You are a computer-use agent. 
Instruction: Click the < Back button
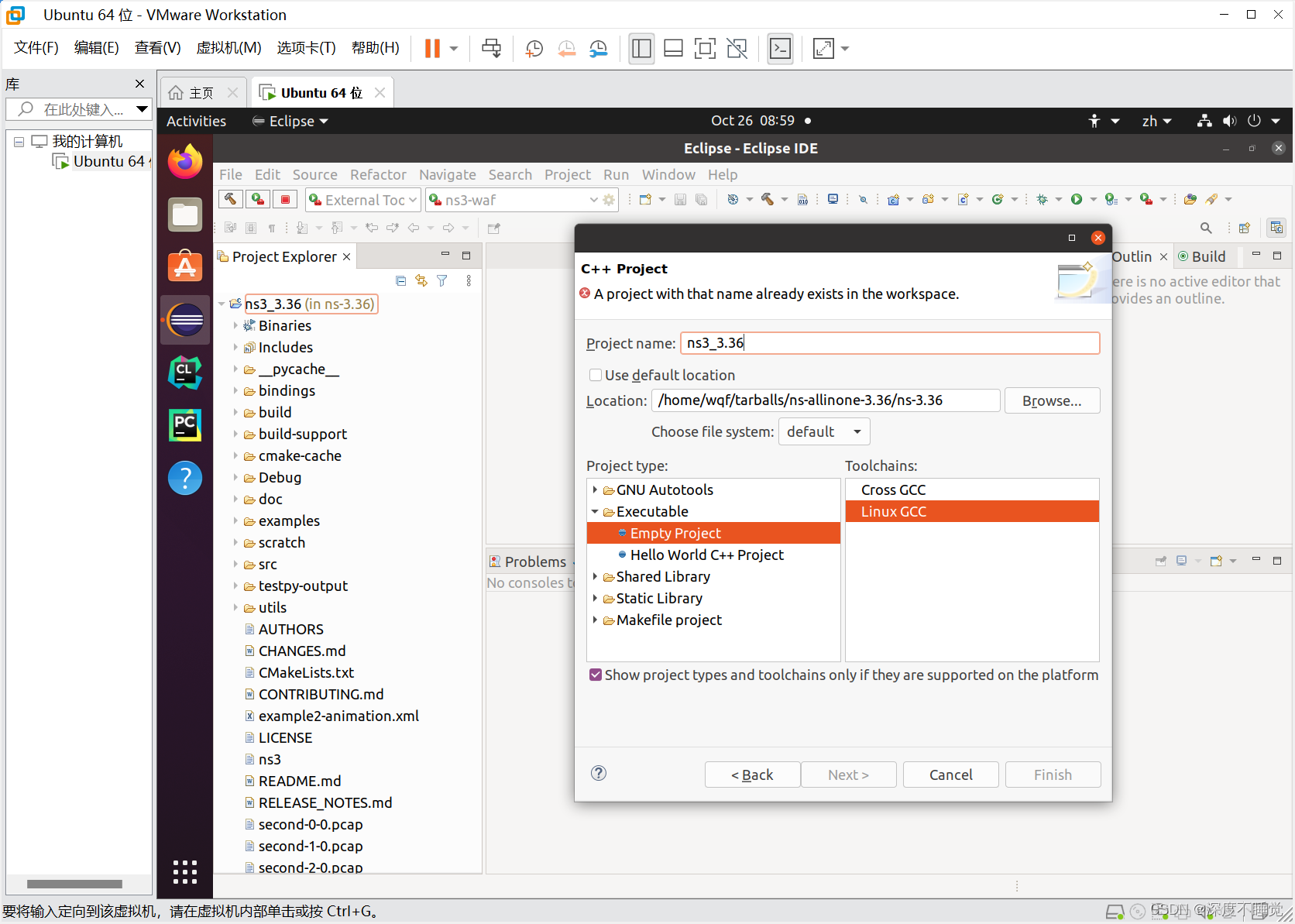point(752,775)
